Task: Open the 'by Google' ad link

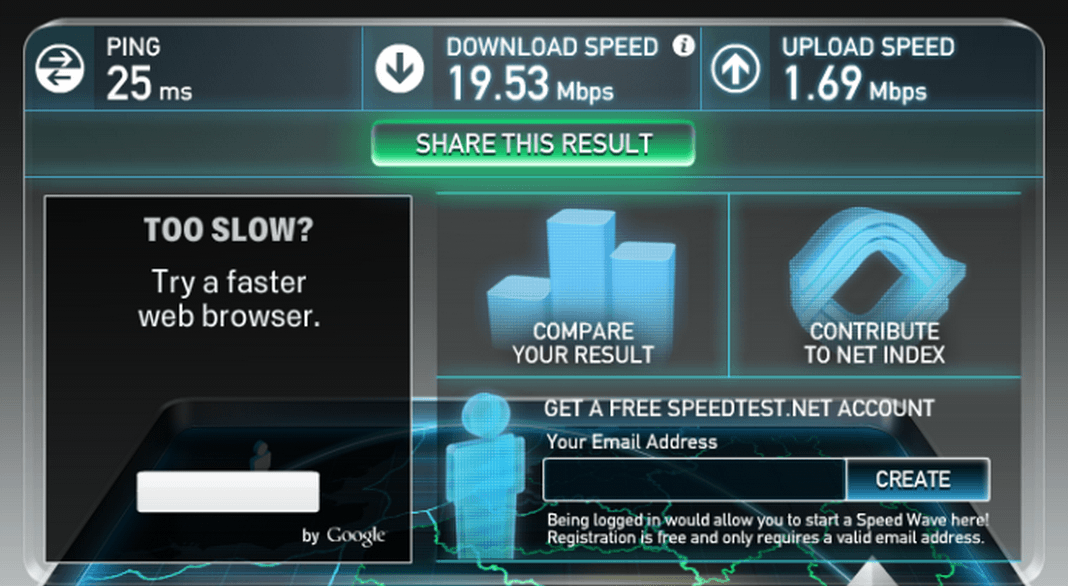Action: (344, 536)
